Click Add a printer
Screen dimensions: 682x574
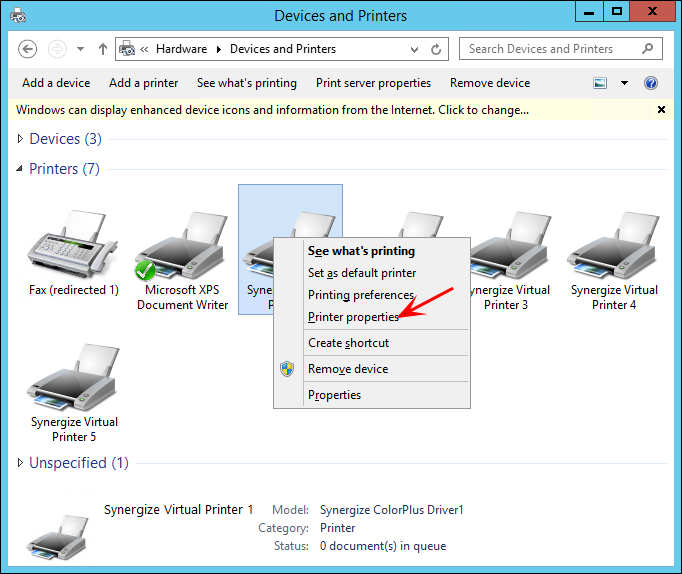point(144,83)
